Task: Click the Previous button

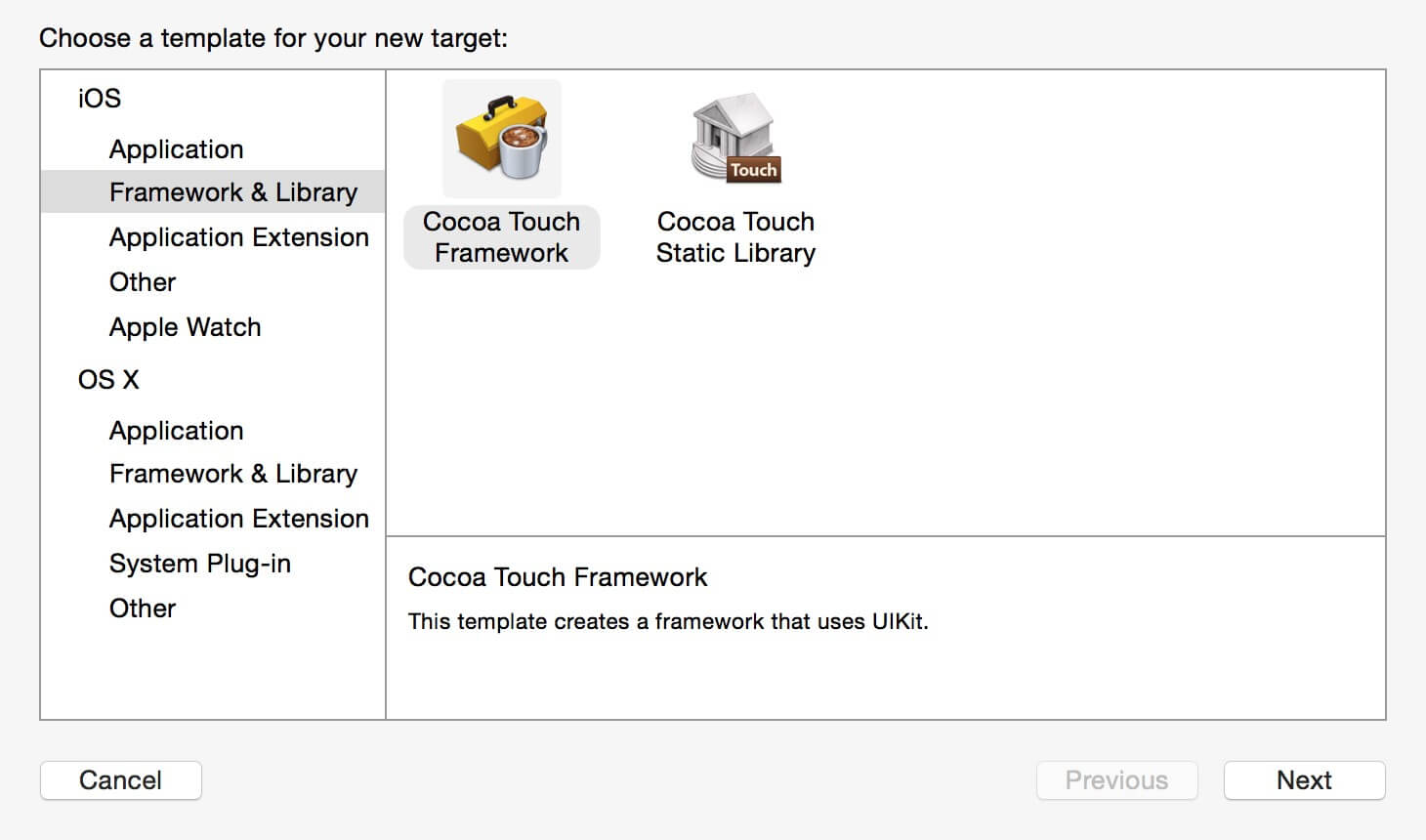Action: pyautogui.click(x=1116, y=780)
